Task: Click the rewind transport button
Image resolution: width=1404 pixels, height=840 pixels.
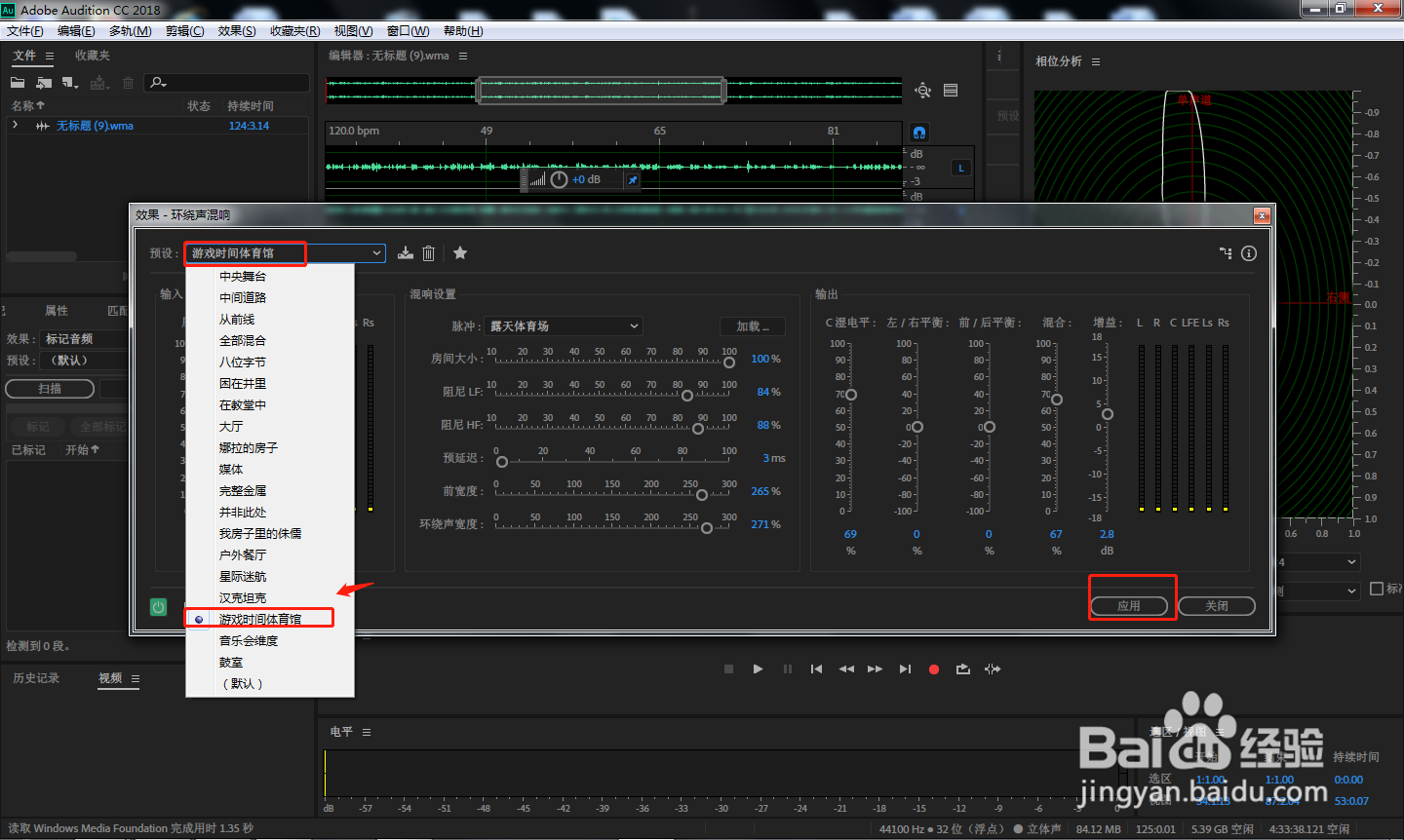Action: [846, 669]
